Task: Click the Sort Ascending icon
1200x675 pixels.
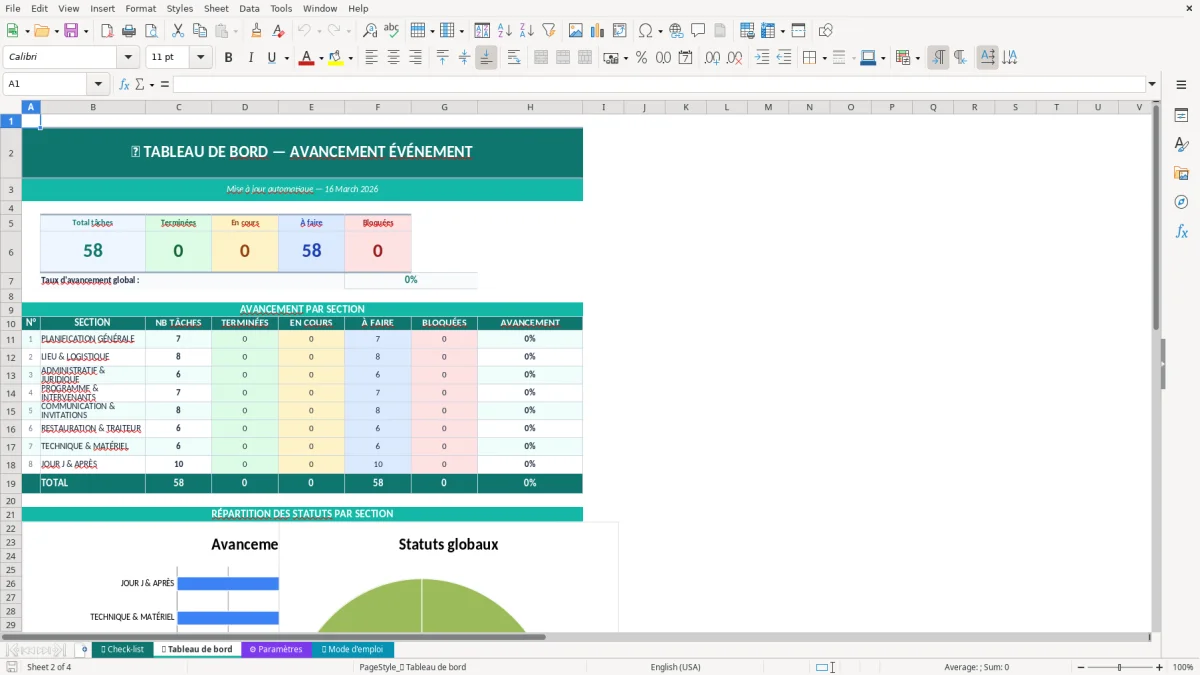Action: click(505, 31)
